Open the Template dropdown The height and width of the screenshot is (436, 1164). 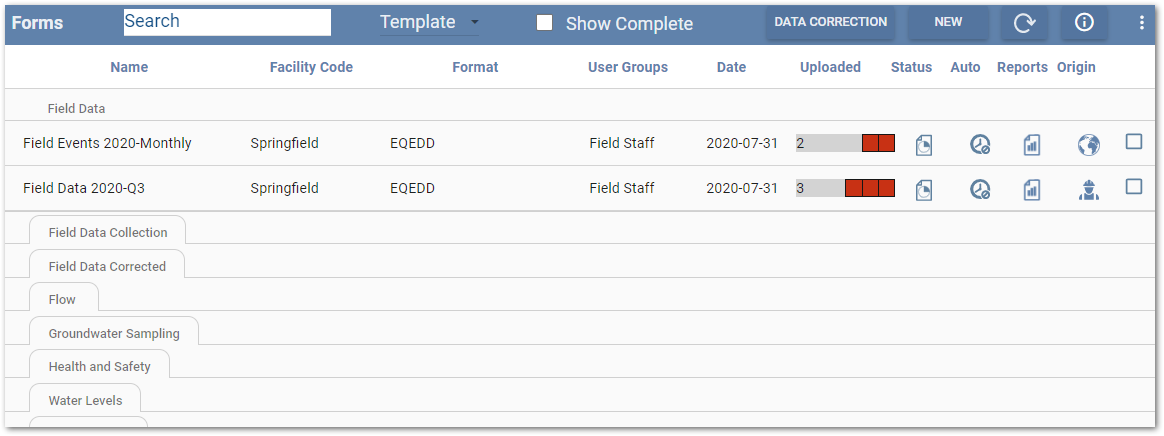tap(429, 23)
